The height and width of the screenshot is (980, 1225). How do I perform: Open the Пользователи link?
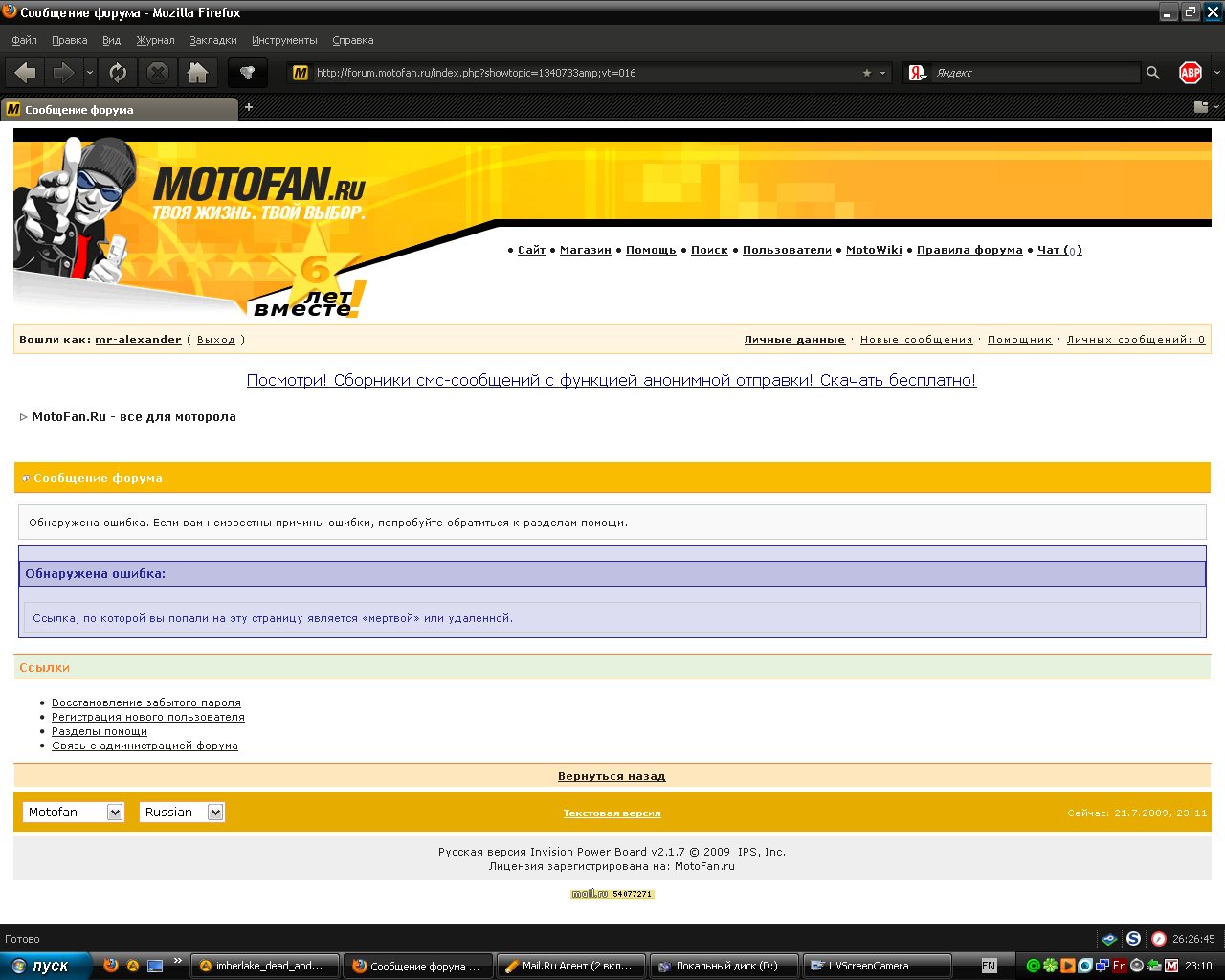point(787,250)
